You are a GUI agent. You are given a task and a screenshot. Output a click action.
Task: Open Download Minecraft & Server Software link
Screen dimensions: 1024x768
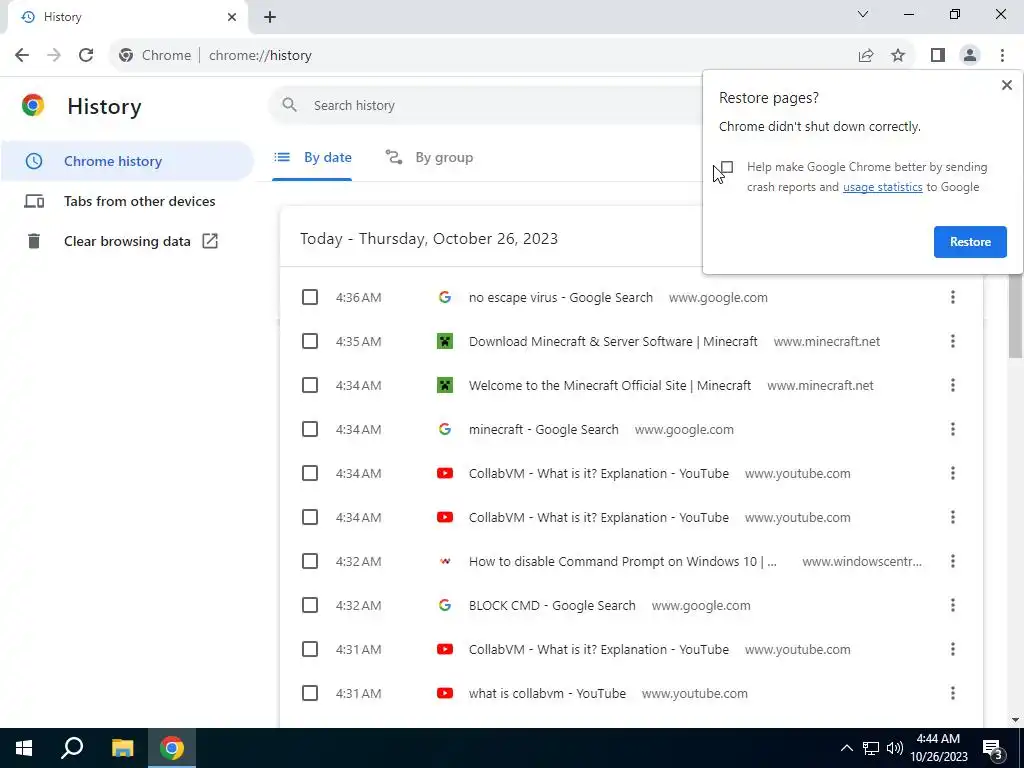613,342
